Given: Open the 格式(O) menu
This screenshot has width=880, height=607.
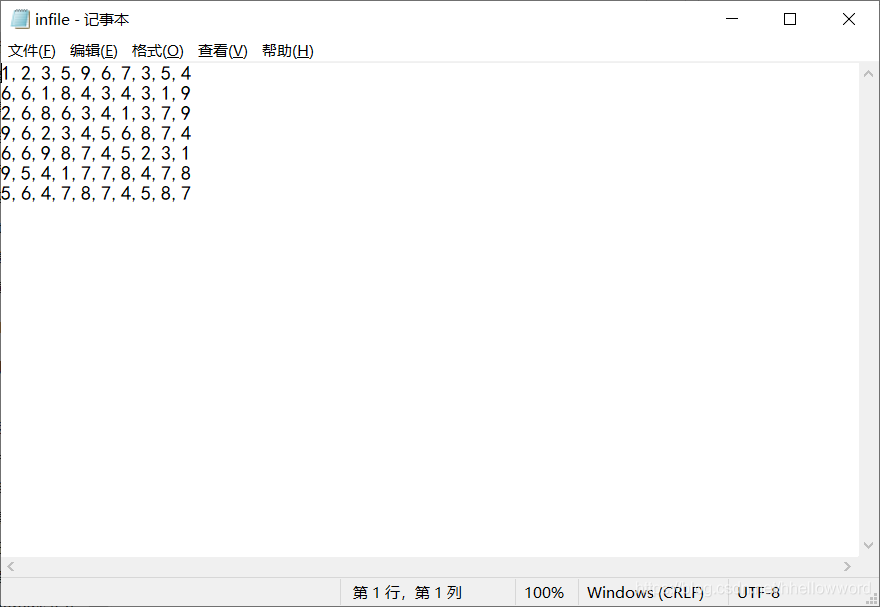Looking at the screenshot, I should pyautogui.click(x=157, y=50).
